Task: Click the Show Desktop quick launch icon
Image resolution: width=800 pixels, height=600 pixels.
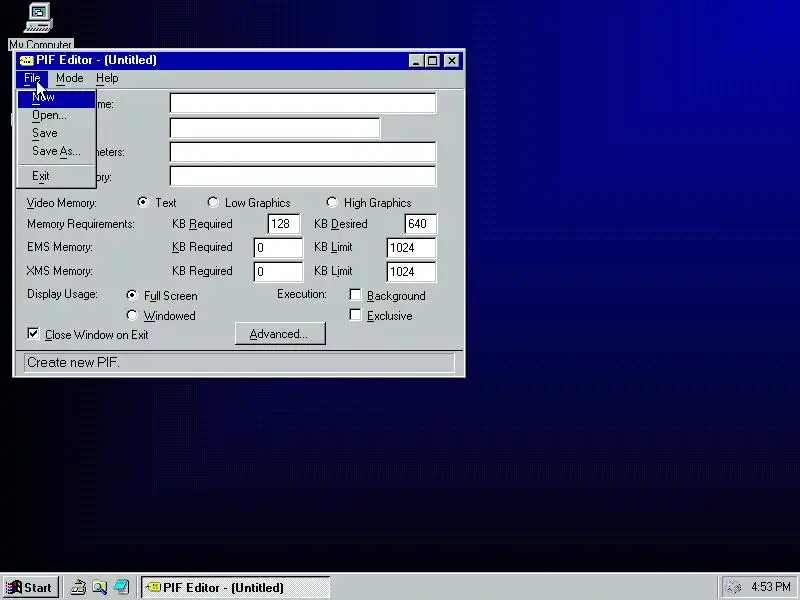Action: pyautogui.click(x=121, y=587)
